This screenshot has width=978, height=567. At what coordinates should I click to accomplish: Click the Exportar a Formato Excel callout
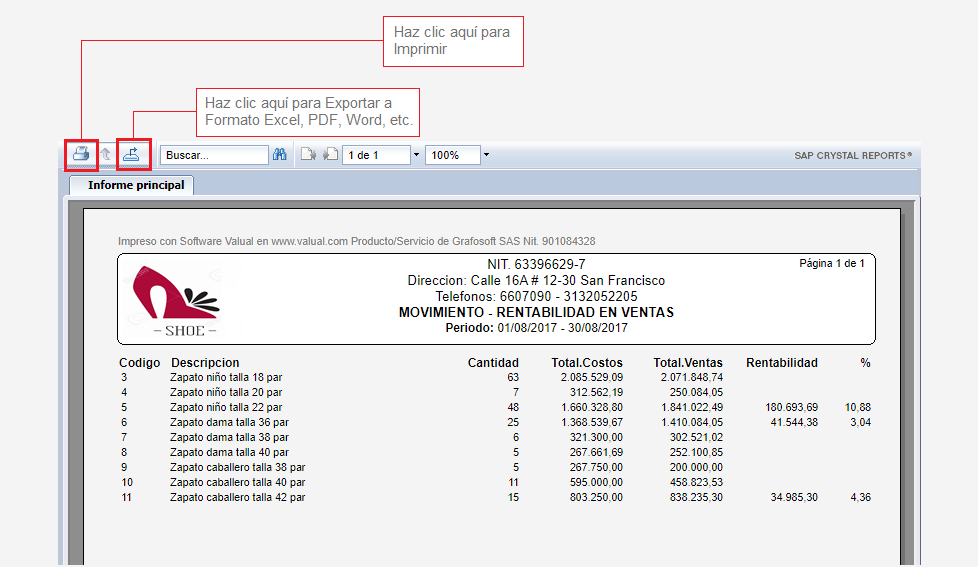pyautogui.click(x=308, y=112)
